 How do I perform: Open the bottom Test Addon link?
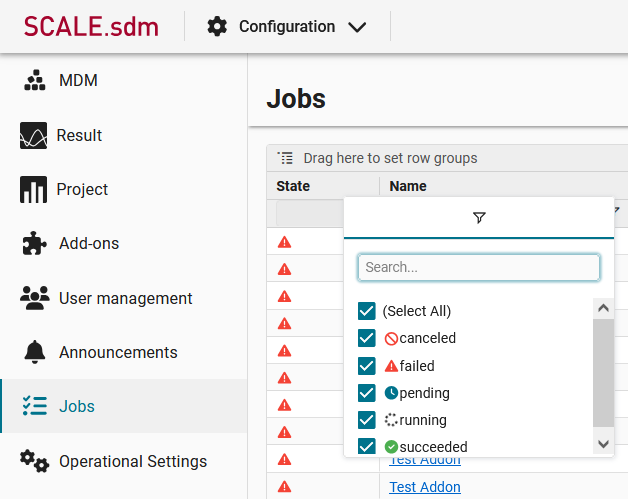tap(425, 487)
